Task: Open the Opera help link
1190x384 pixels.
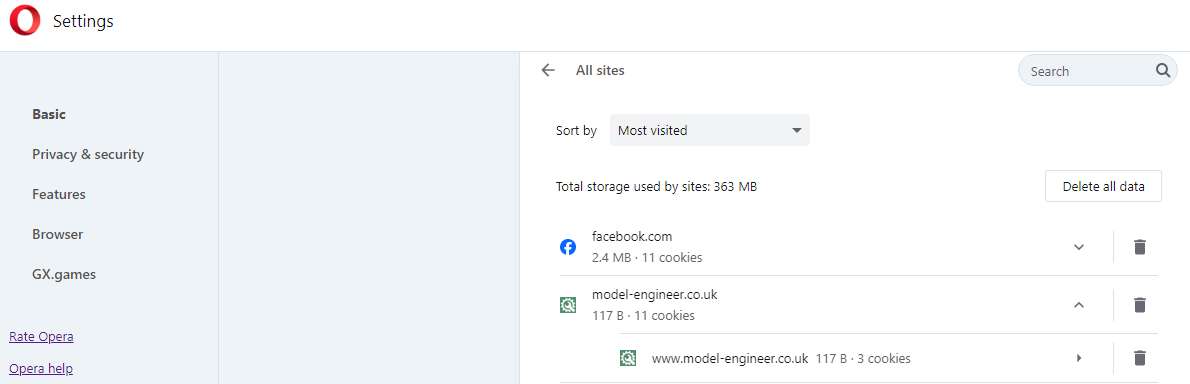Action: click(41, 369)
